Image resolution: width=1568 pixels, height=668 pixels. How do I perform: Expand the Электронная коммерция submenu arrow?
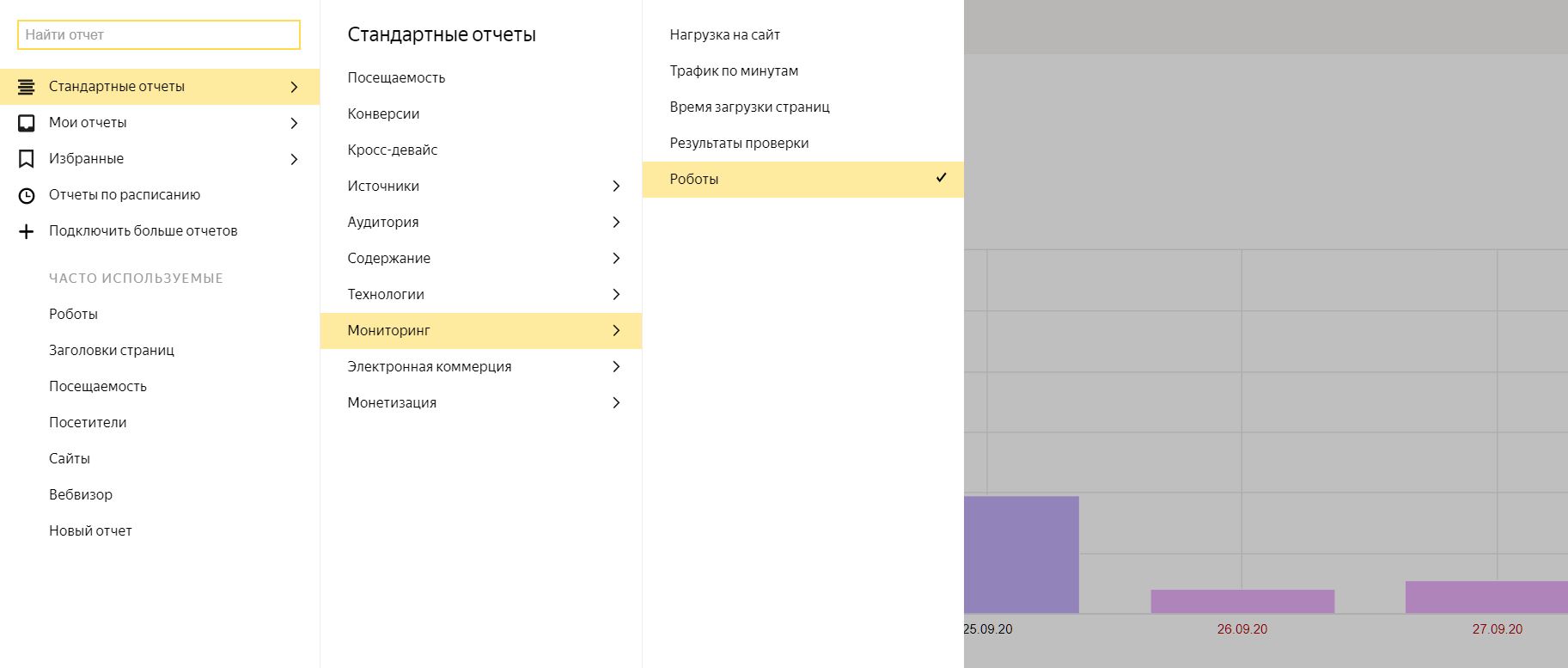click(616, 366)
